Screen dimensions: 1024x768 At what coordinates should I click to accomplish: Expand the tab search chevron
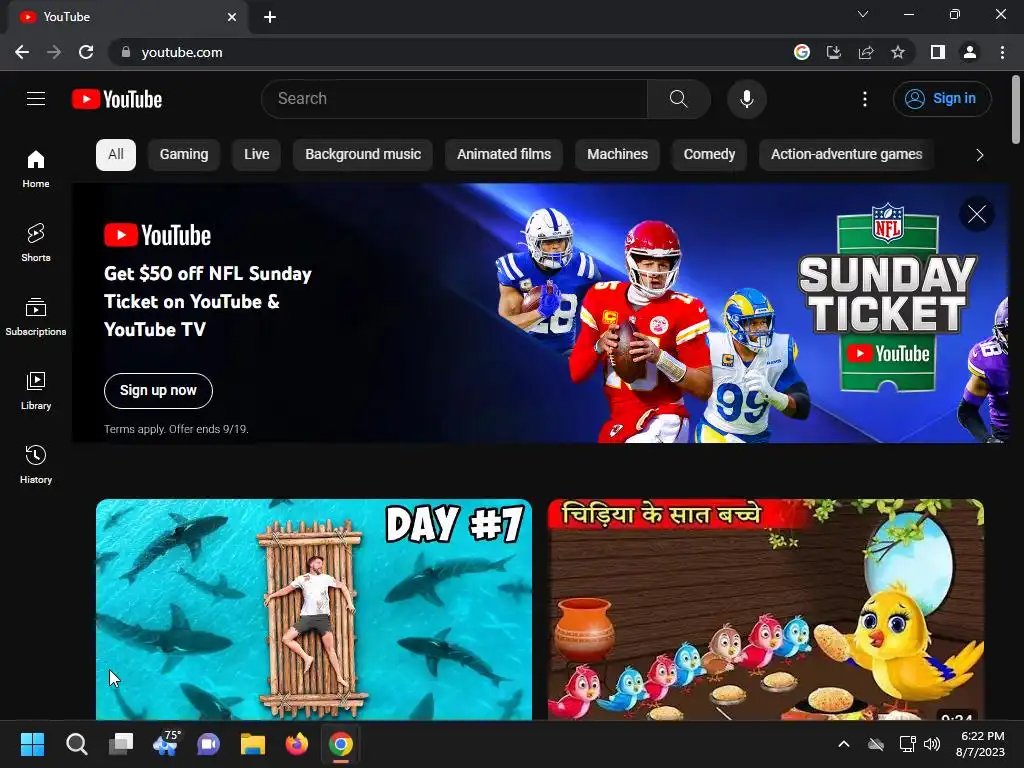tap(863, 14)
